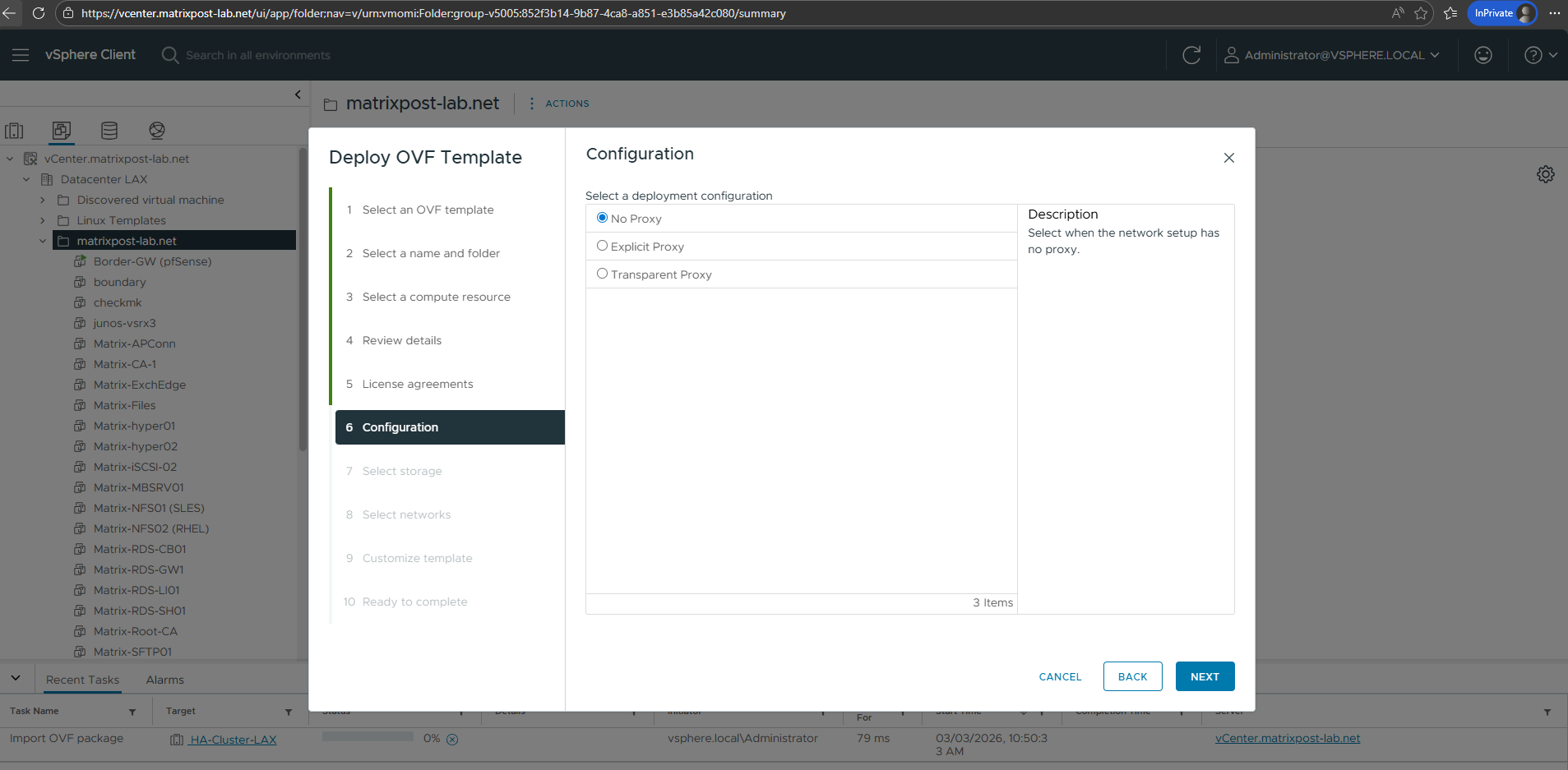Select the No Proxy radio option
Screen dimensions: 1568x770
pos(603,218)
